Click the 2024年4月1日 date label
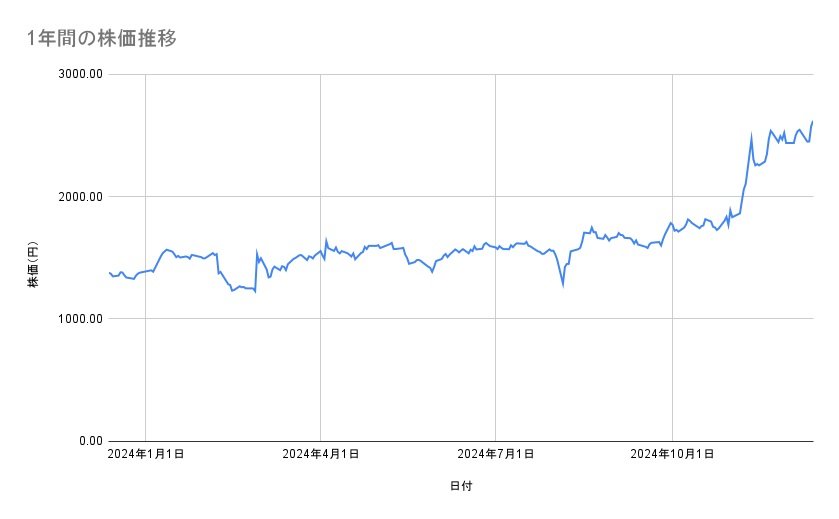Viewport: 839px width, 519px height. (320, 454)
